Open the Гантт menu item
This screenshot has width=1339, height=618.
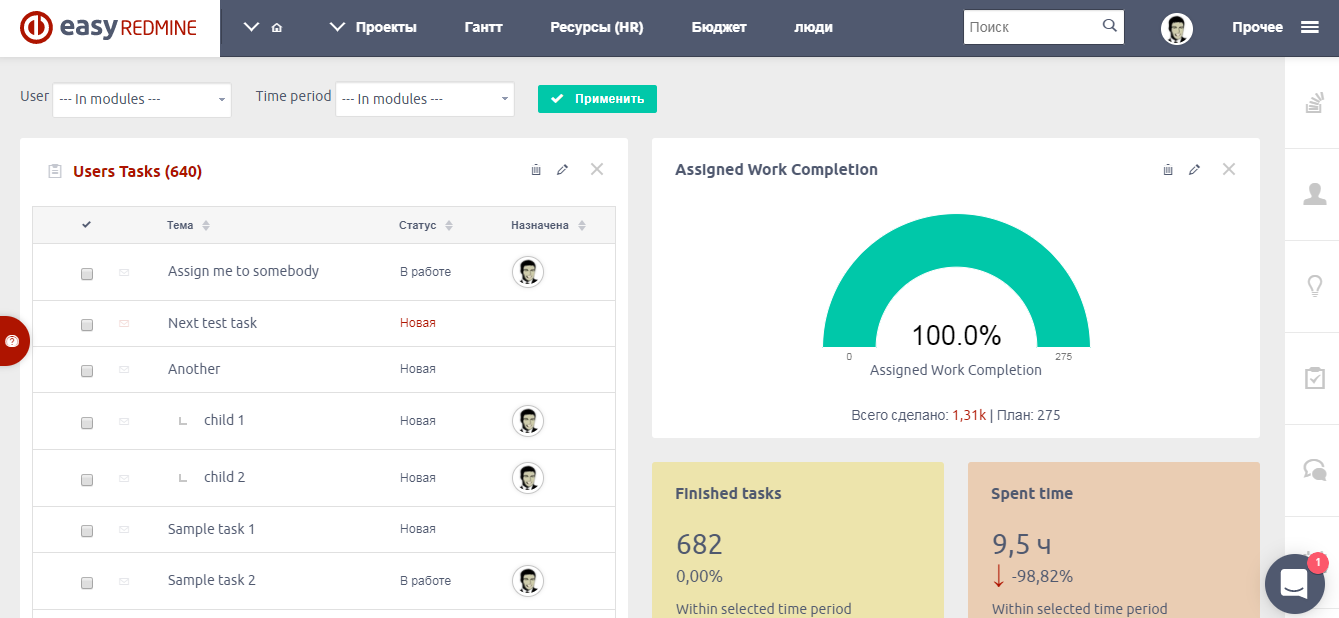point(484,27)
